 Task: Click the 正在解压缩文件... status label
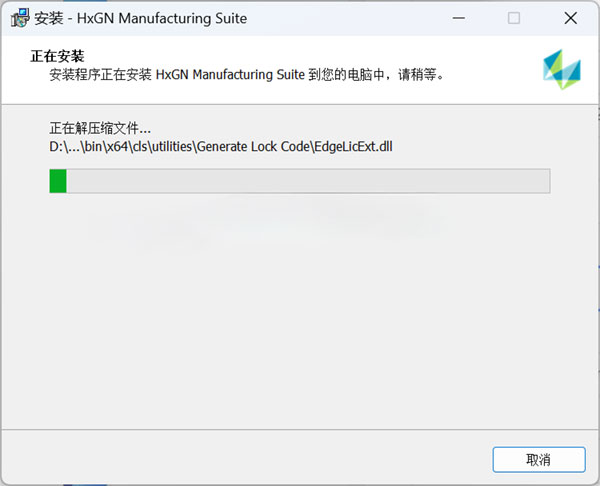(x=100, y=128)
